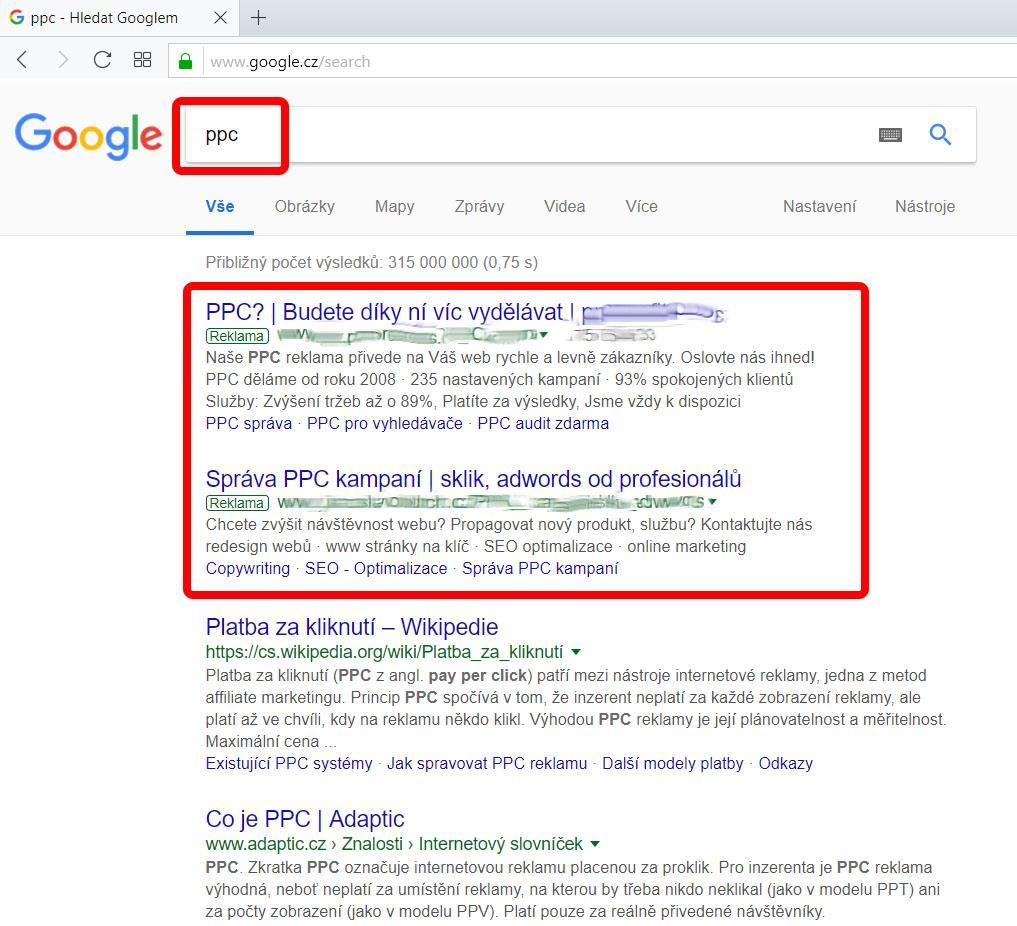
Task: Expand the first ad's URL dropdown arrow
Action: [544, 335]
